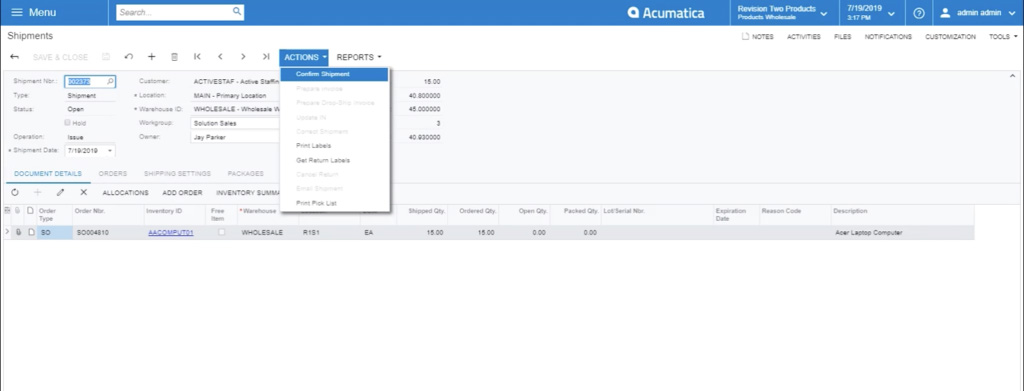
Task: Switch to the ORDERS tab
Action: pos(113,174)
